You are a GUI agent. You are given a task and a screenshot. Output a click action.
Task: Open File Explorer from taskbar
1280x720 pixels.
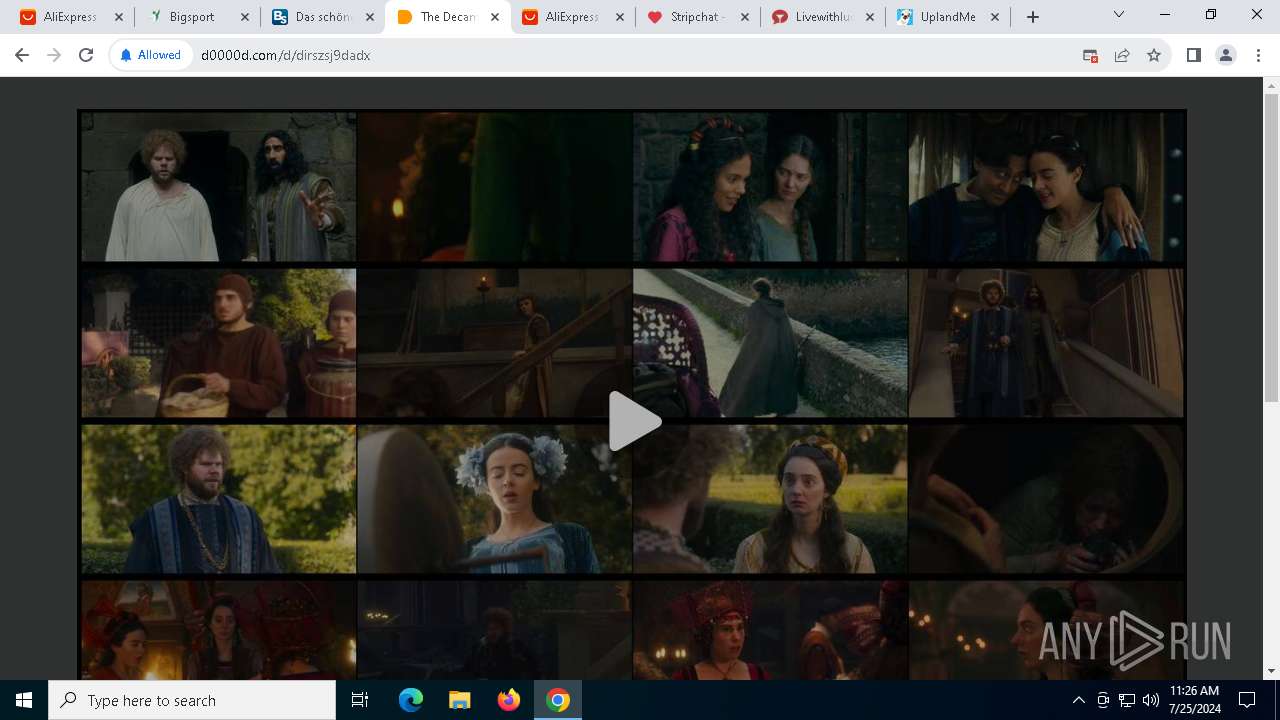(459, 700)
